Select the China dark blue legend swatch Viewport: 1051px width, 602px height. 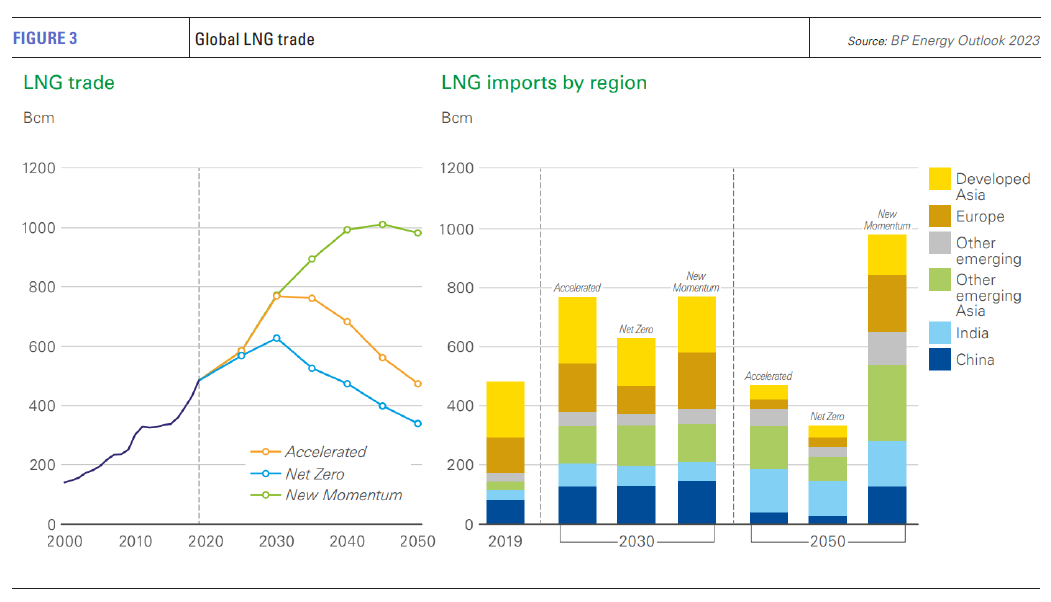(x=940, y=359)
